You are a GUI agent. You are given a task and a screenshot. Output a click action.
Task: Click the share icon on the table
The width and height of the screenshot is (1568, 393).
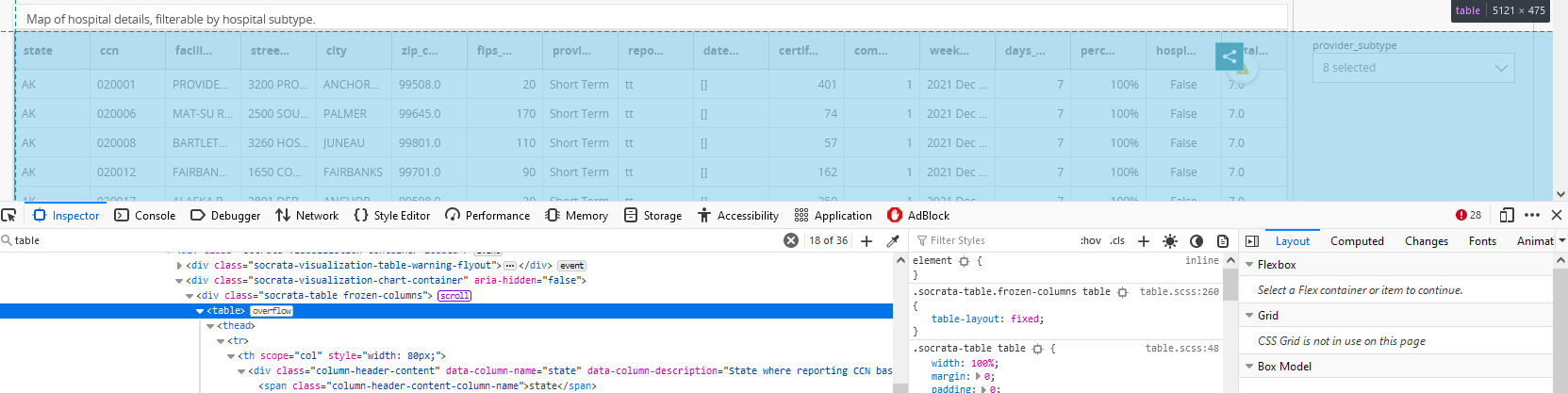click(x=1229, y=57)
